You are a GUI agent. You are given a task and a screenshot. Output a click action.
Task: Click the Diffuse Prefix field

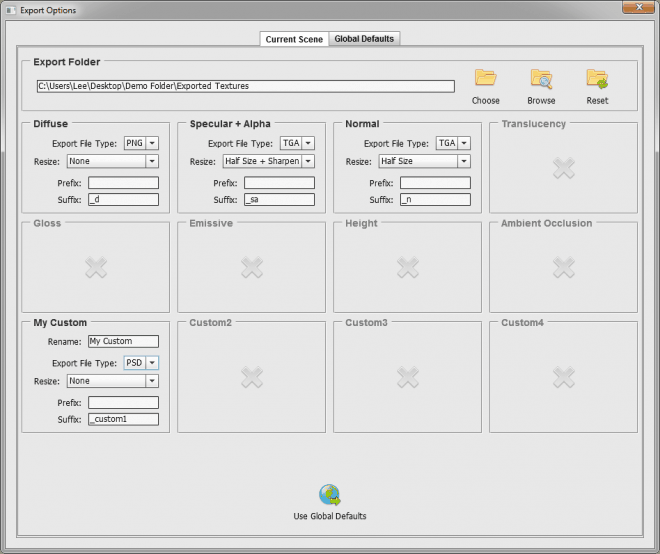(123, 183)
